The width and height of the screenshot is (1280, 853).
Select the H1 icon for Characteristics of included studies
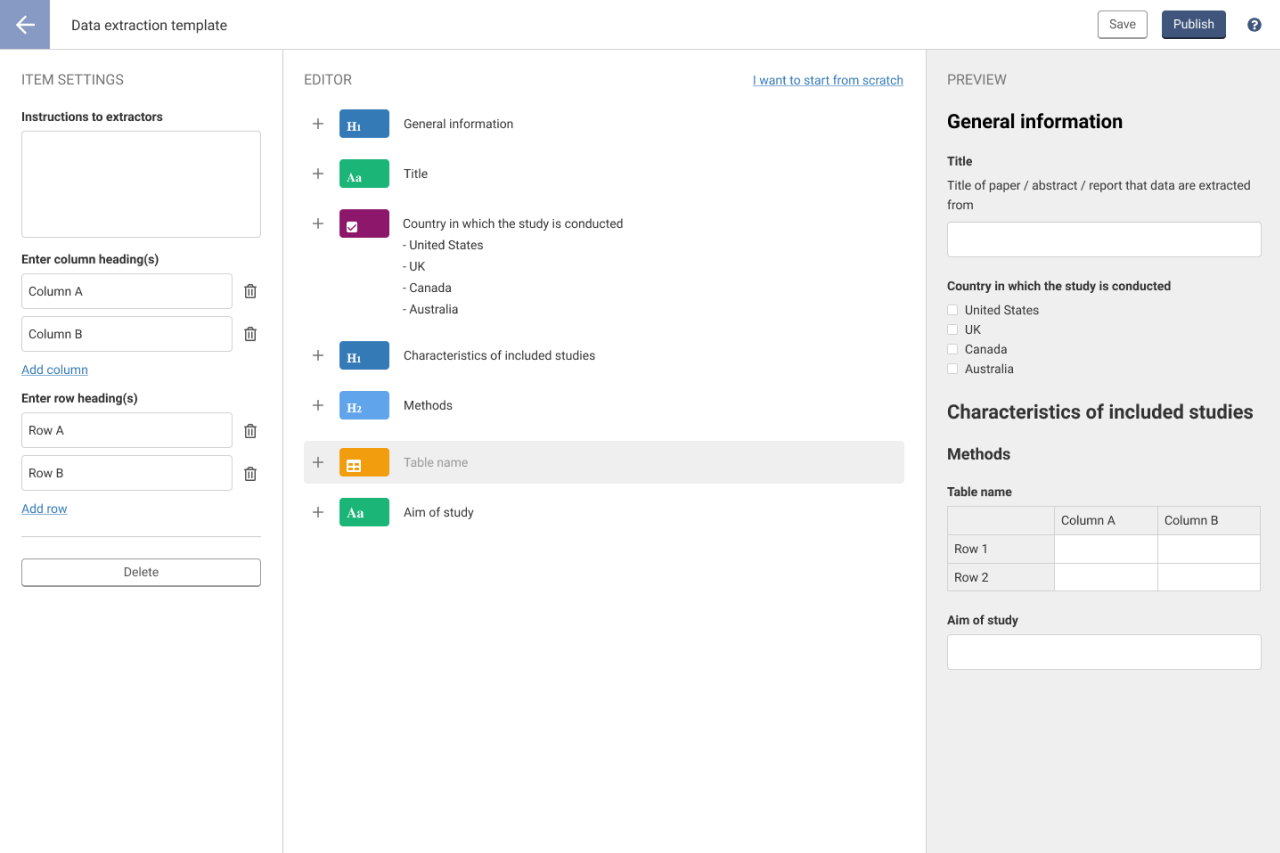(x=364, y=356)
